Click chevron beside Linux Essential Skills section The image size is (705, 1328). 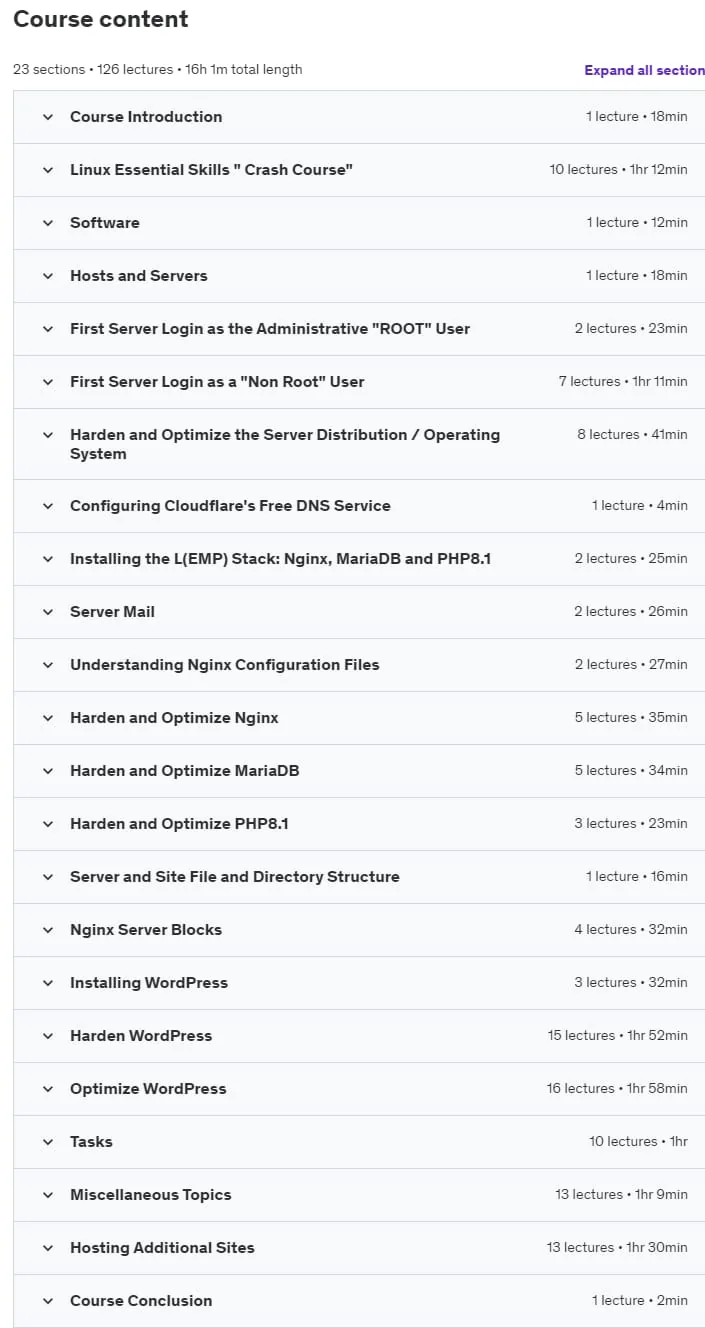click(x=47, y=170)
